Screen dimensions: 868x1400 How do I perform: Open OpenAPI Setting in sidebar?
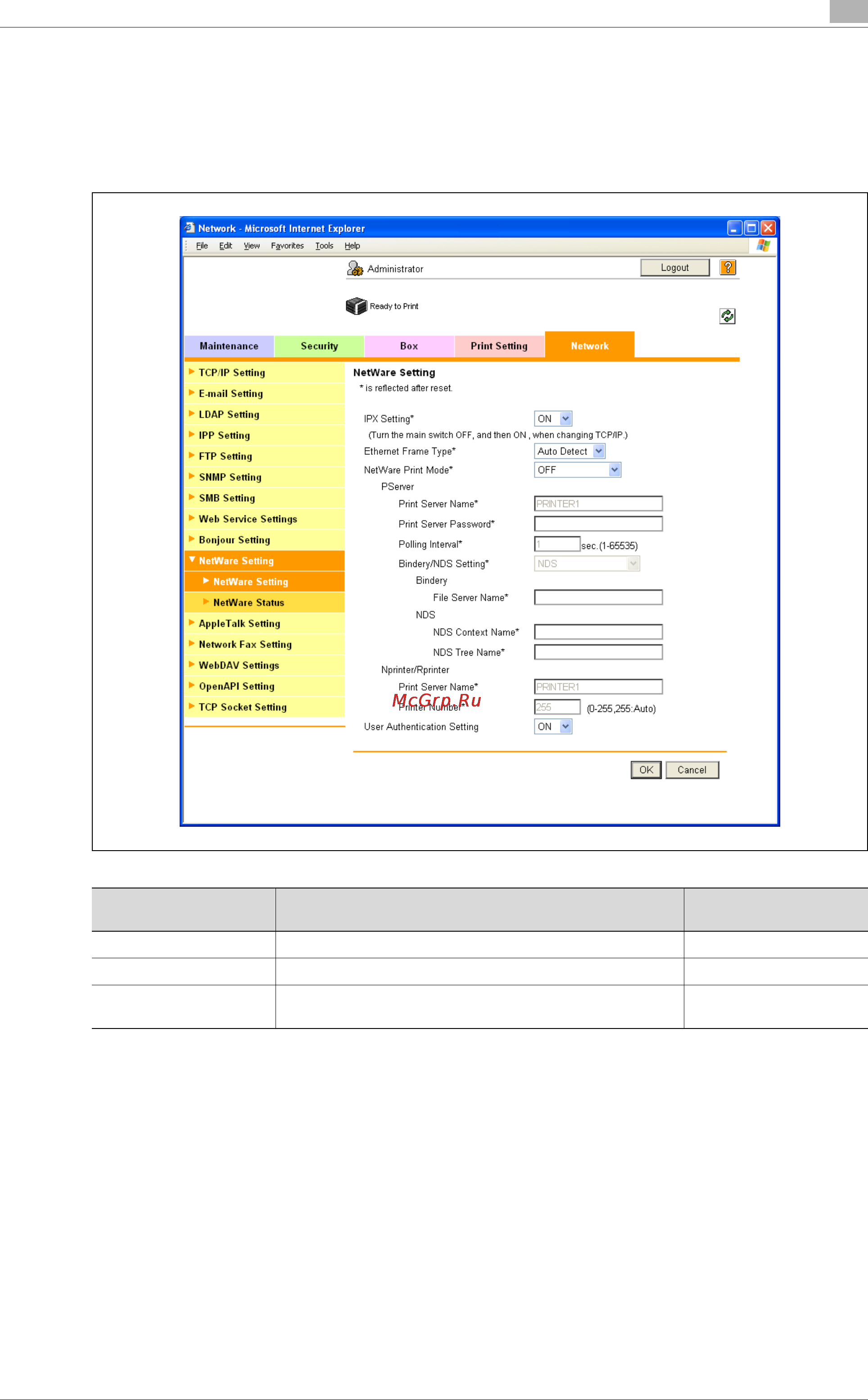265,686
